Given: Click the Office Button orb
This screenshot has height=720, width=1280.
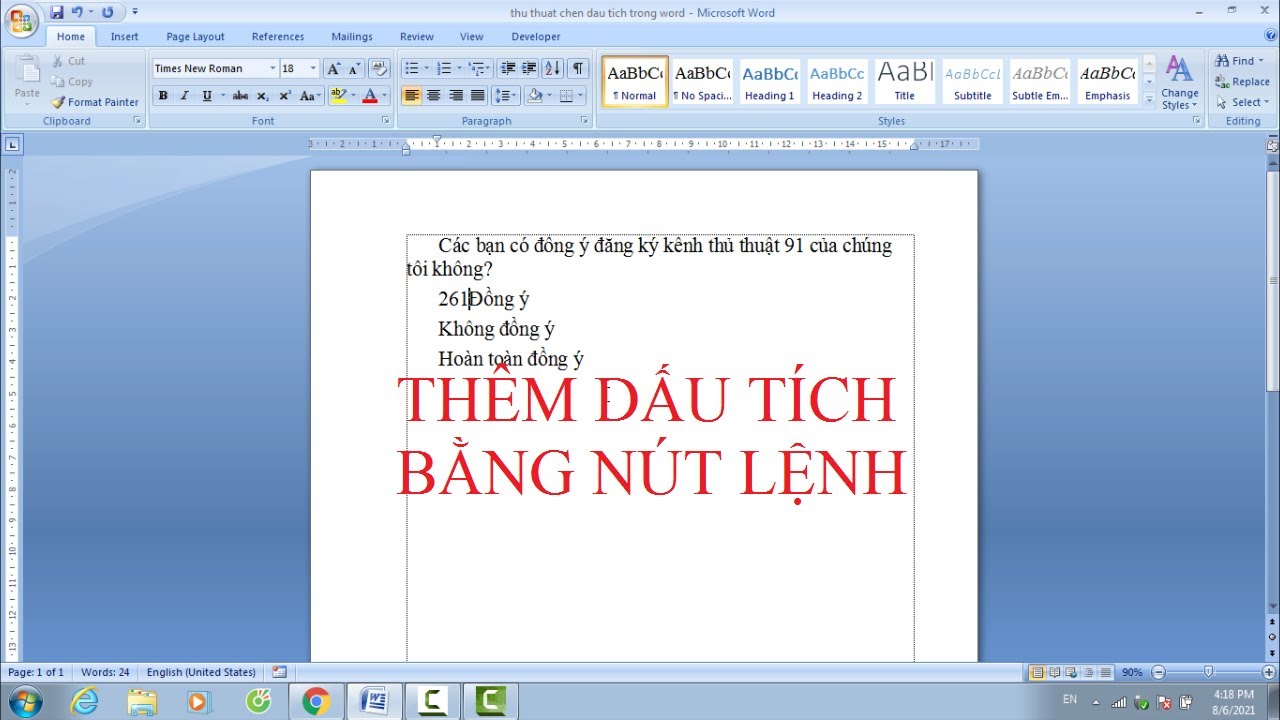Looking at the screenshot, I should tap(21, 21).
